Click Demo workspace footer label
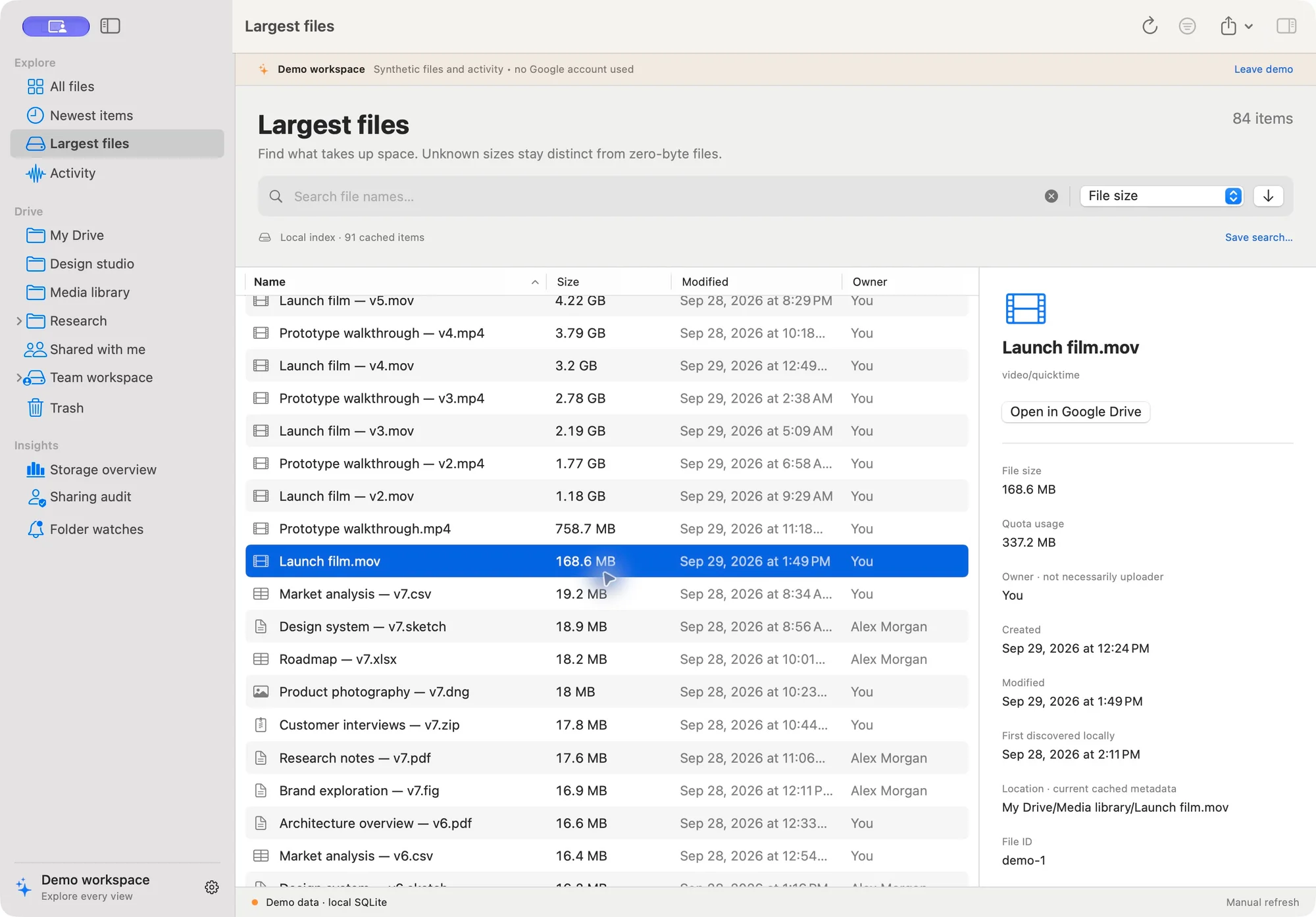 tap(95, 880)
